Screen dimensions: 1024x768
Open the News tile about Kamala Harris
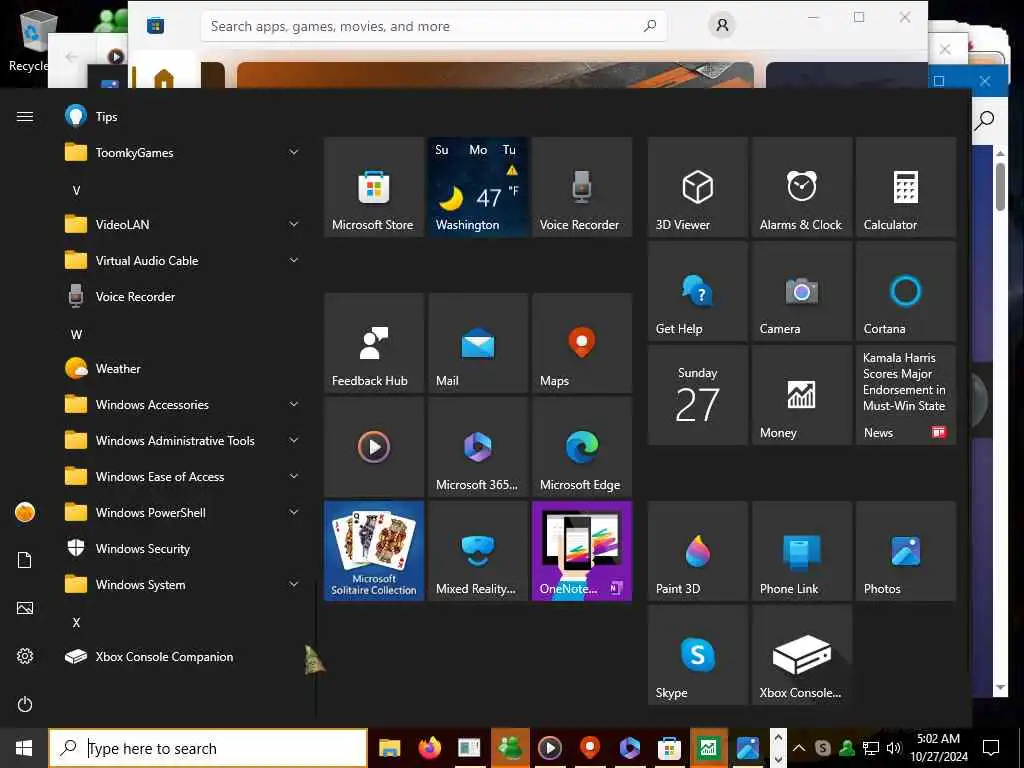coord(906,395)
